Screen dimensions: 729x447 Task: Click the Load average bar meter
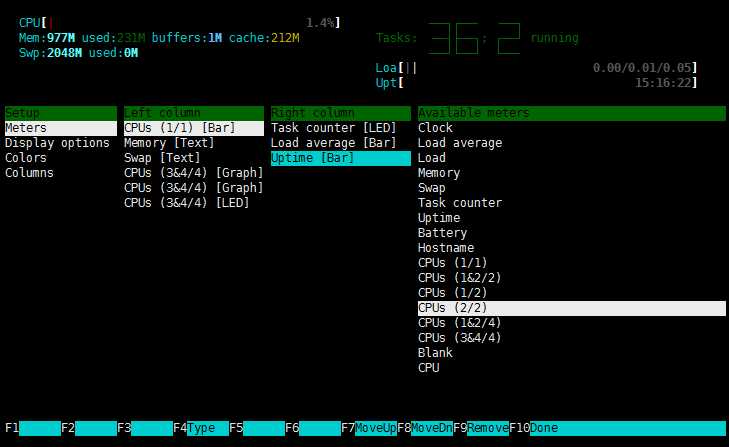(536, 68)
